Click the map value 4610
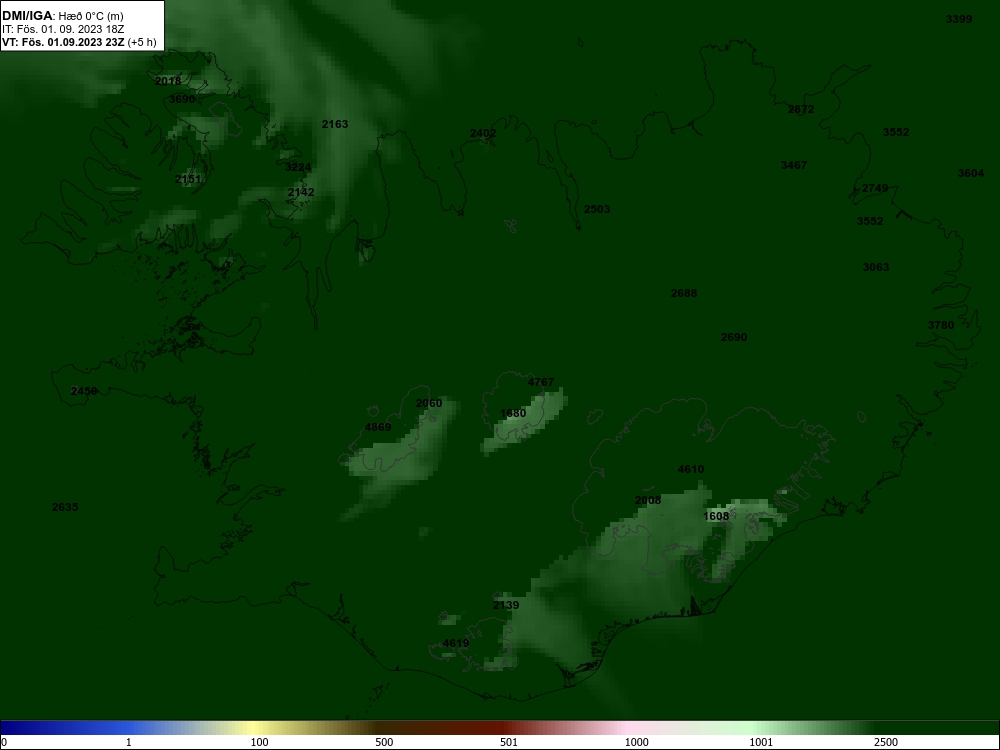The height and width of the screenshot is (750, 1000). pyautogui.click(x=691, y=469)
